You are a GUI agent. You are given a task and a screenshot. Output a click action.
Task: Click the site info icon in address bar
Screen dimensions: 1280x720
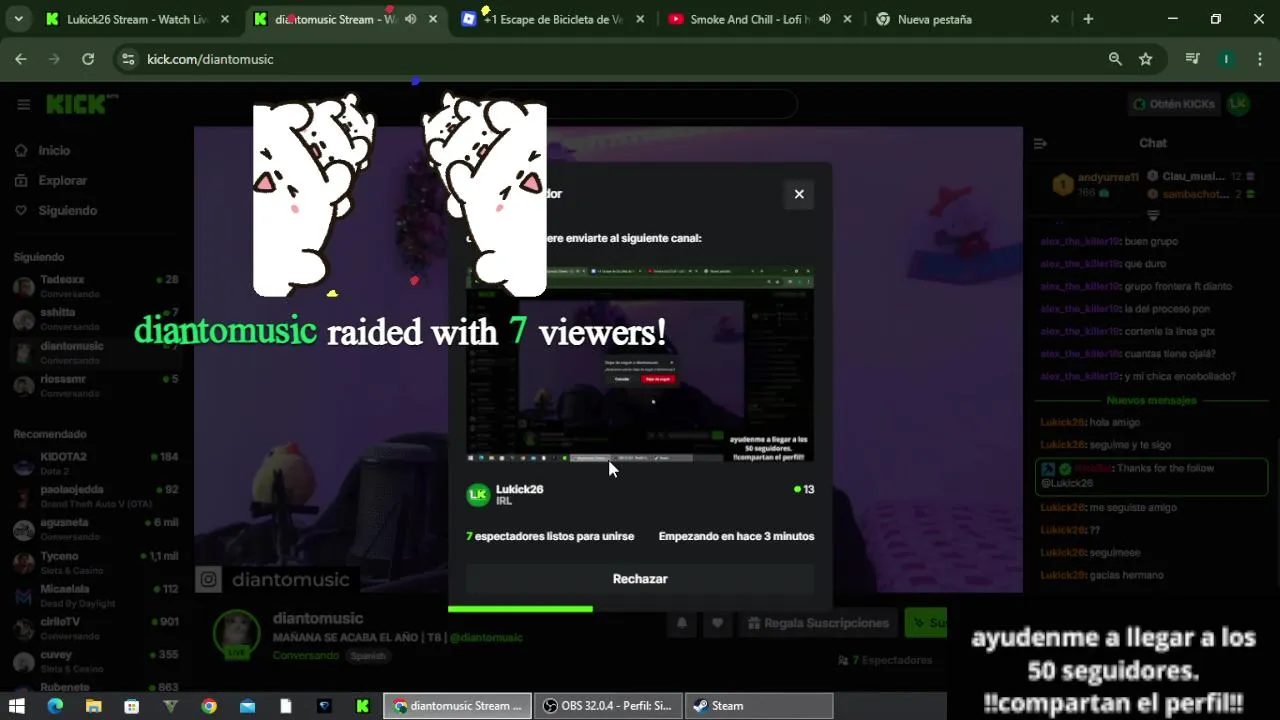click(128, 59)
